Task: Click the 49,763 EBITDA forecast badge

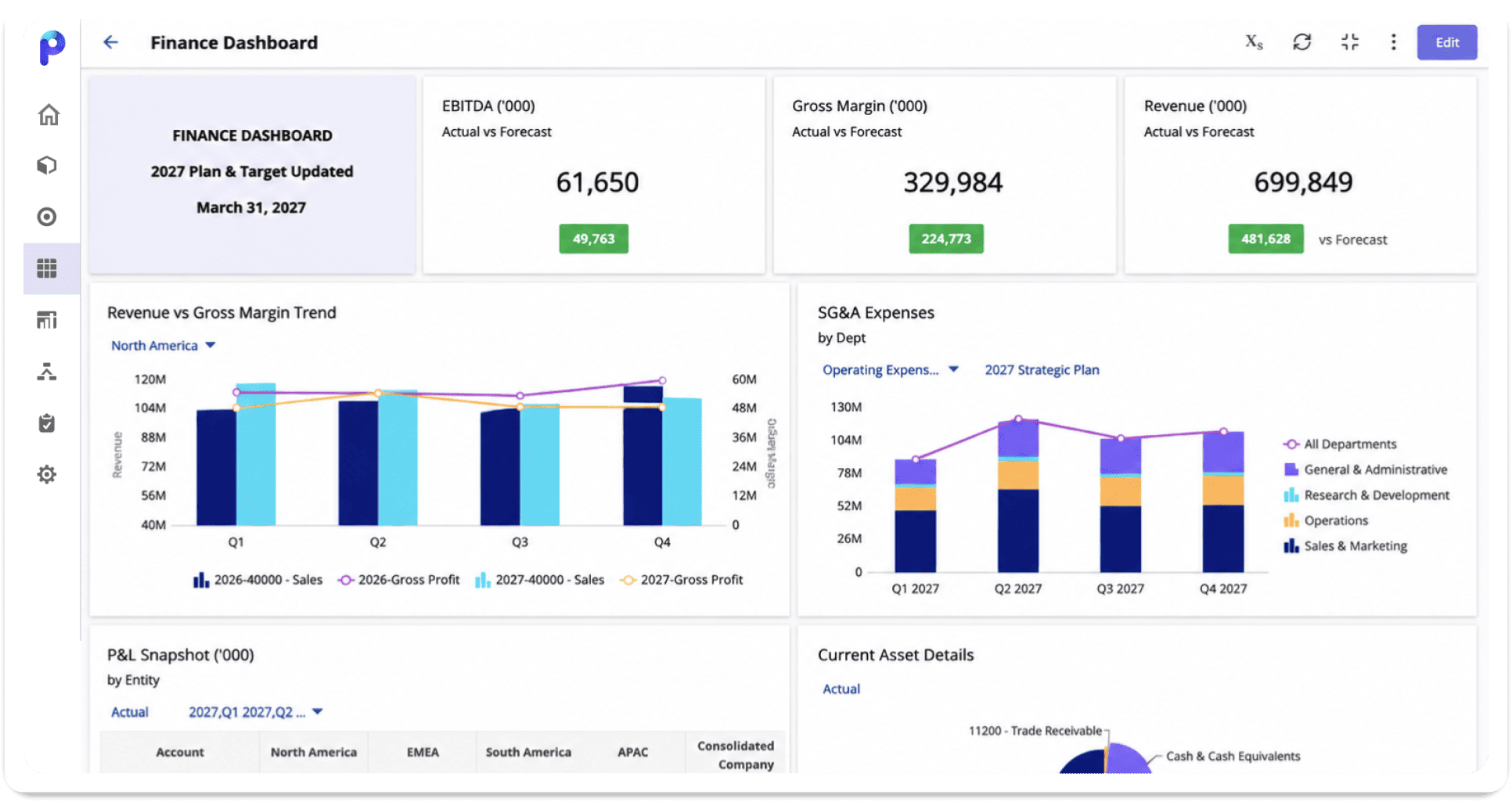Action: (x=594, y=239)
